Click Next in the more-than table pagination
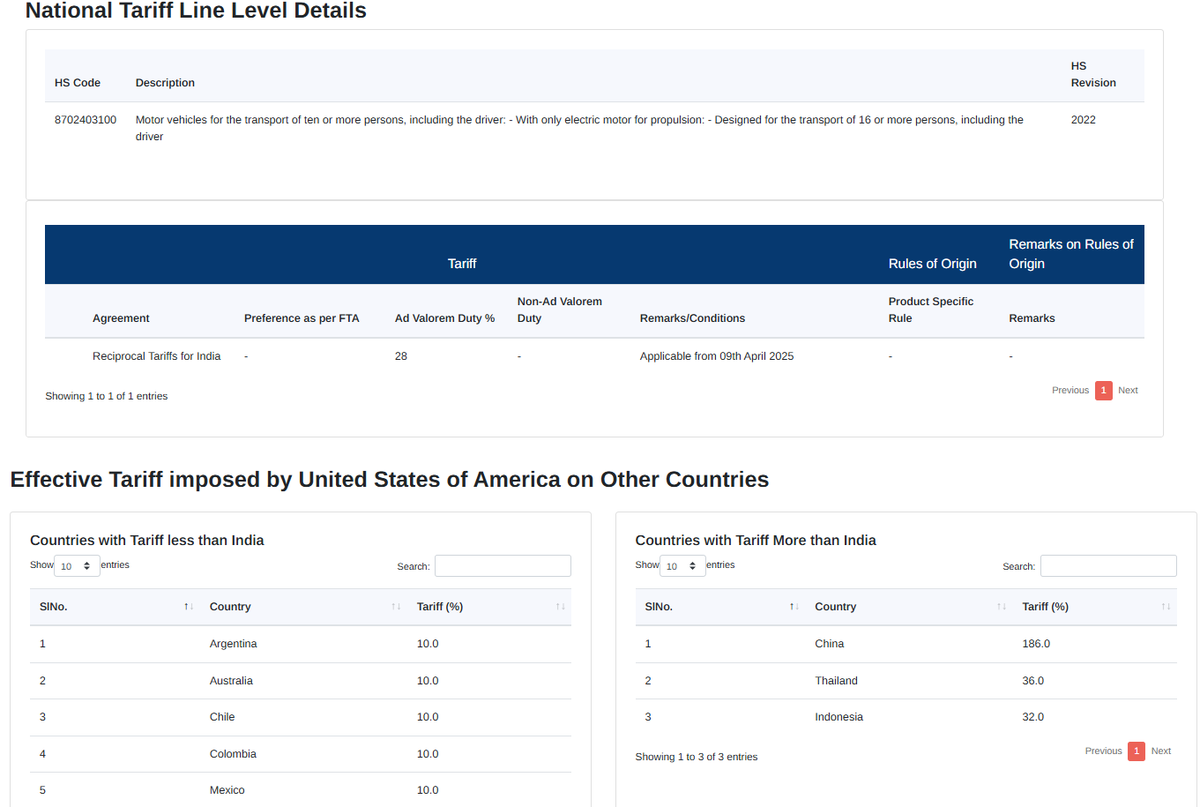Image resolution: width=1200 pixels, height=807 pixels. [x=1161, y=750]
